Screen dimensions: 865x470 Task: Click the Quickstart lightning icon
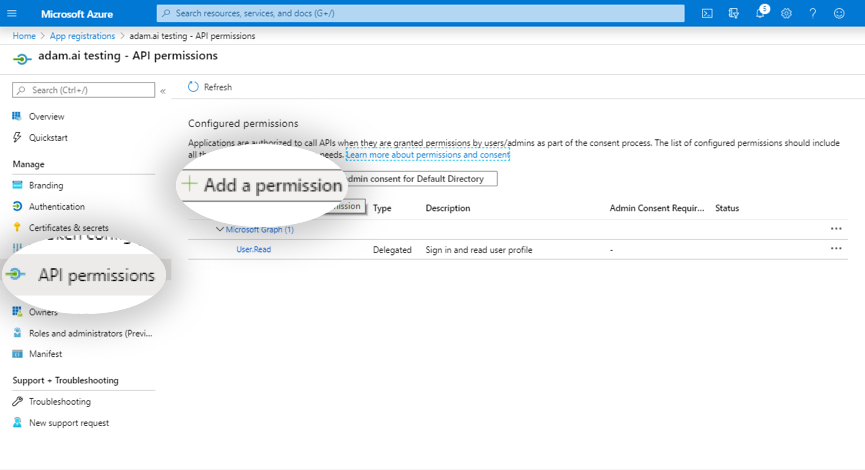[17, 137]
